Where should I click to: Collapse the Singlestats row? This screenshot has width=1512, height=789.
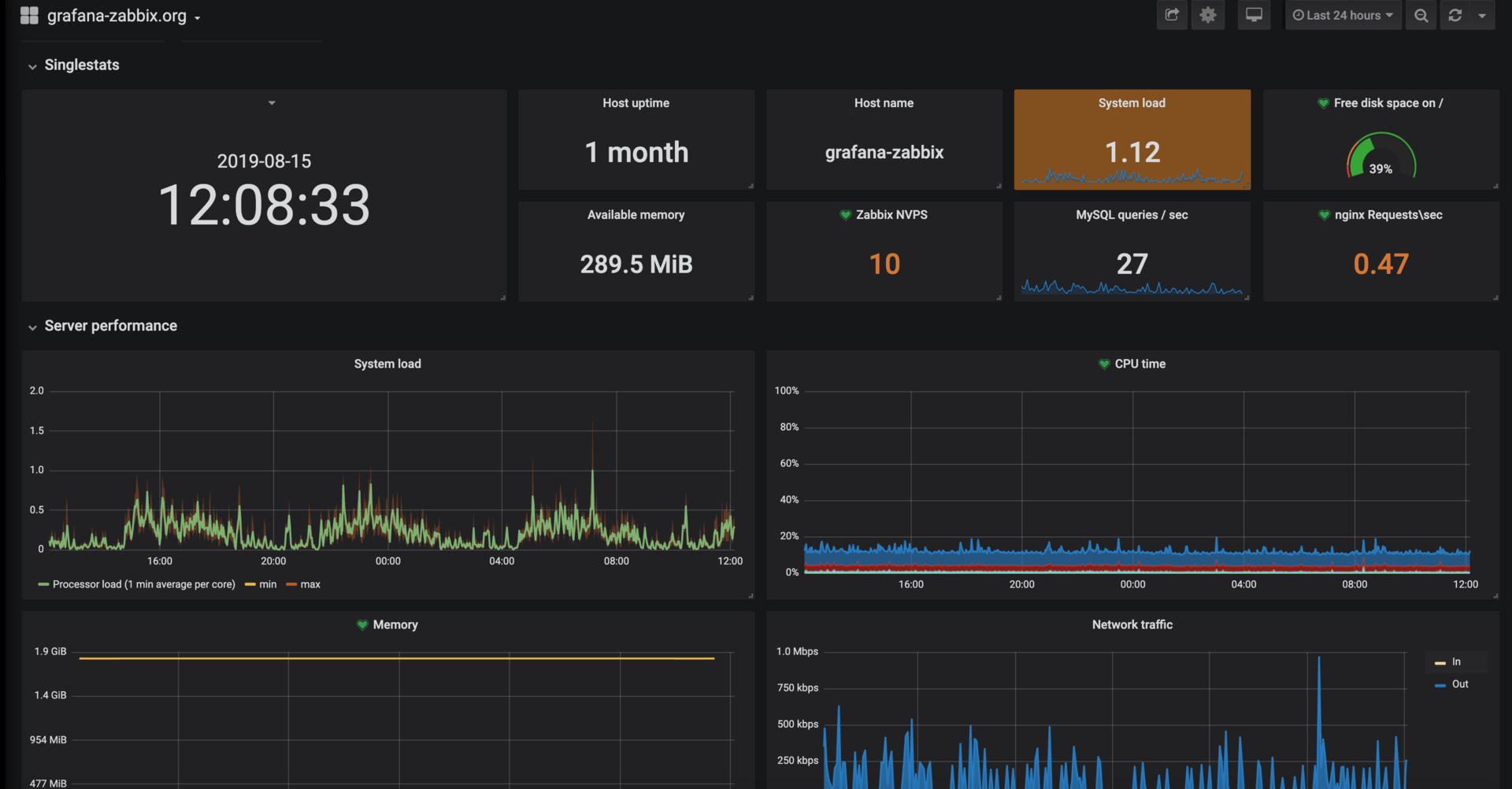[32, 66]
